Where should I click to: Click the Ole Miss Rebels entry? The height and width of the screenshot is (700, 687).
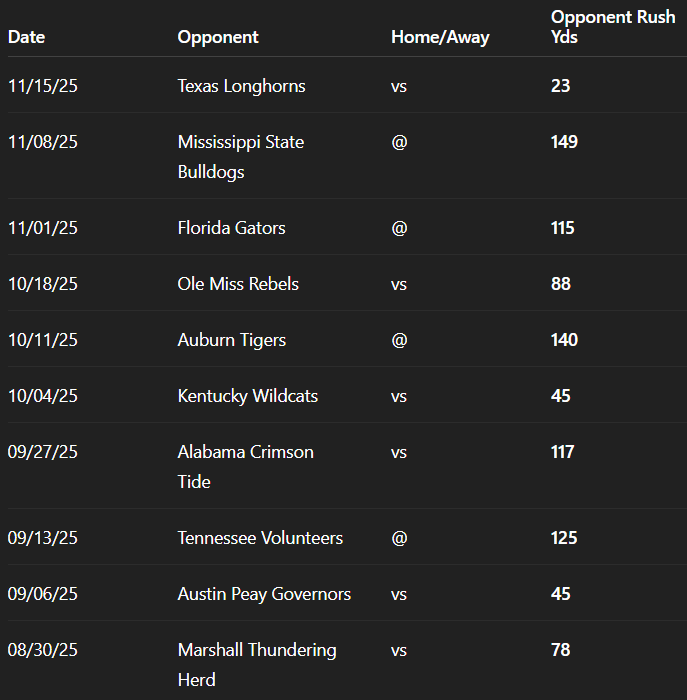(x=238, y=284)
